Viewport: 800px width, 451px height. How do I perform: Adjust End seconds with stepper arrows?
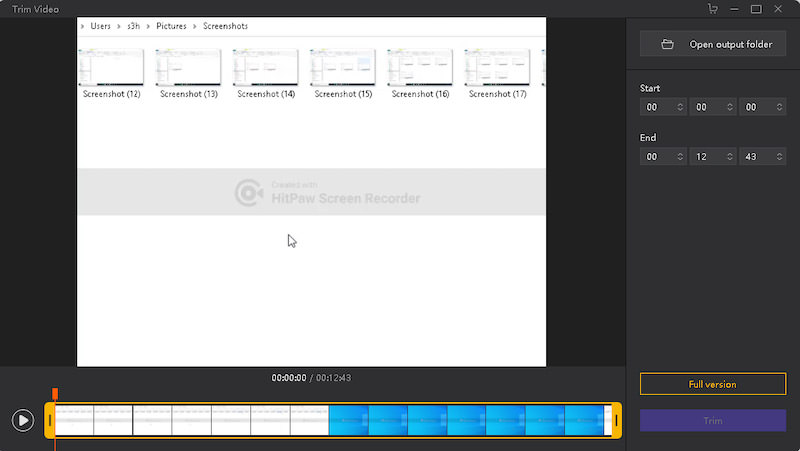click(x=779, y=157)
